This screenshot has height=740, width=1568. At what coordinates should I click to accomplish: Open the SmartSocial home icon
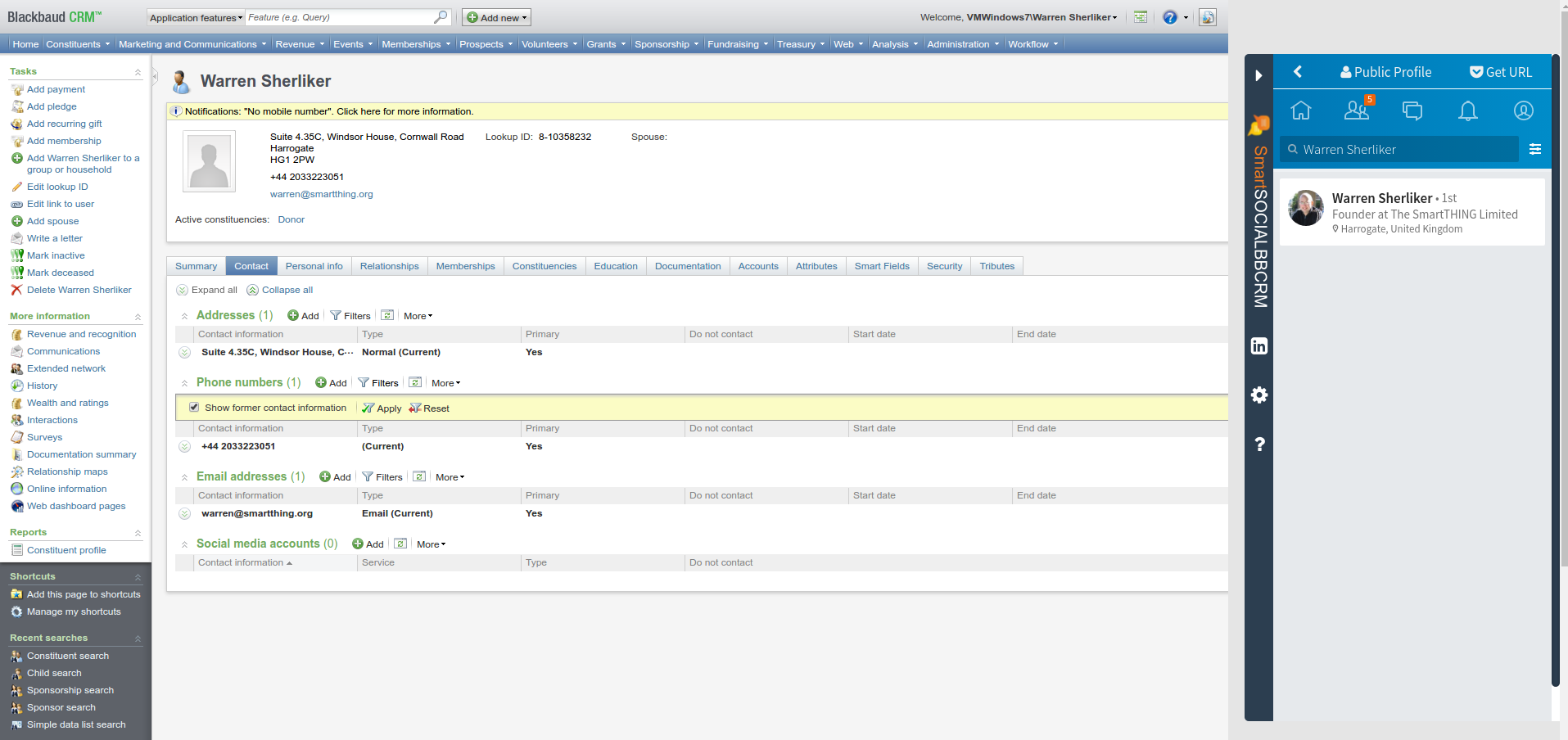(x=1301, y=111)
